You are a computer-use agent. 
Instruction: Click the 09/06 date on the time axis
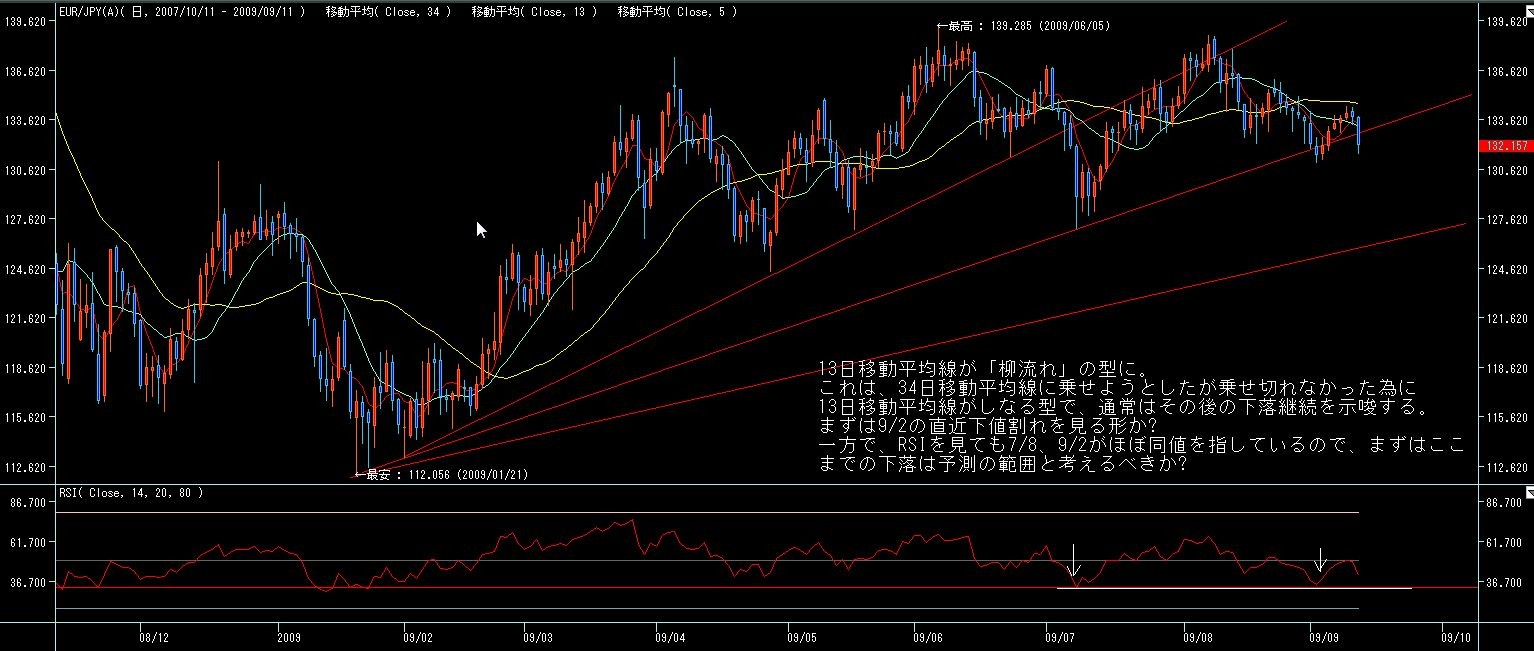(x=928, y=636)
